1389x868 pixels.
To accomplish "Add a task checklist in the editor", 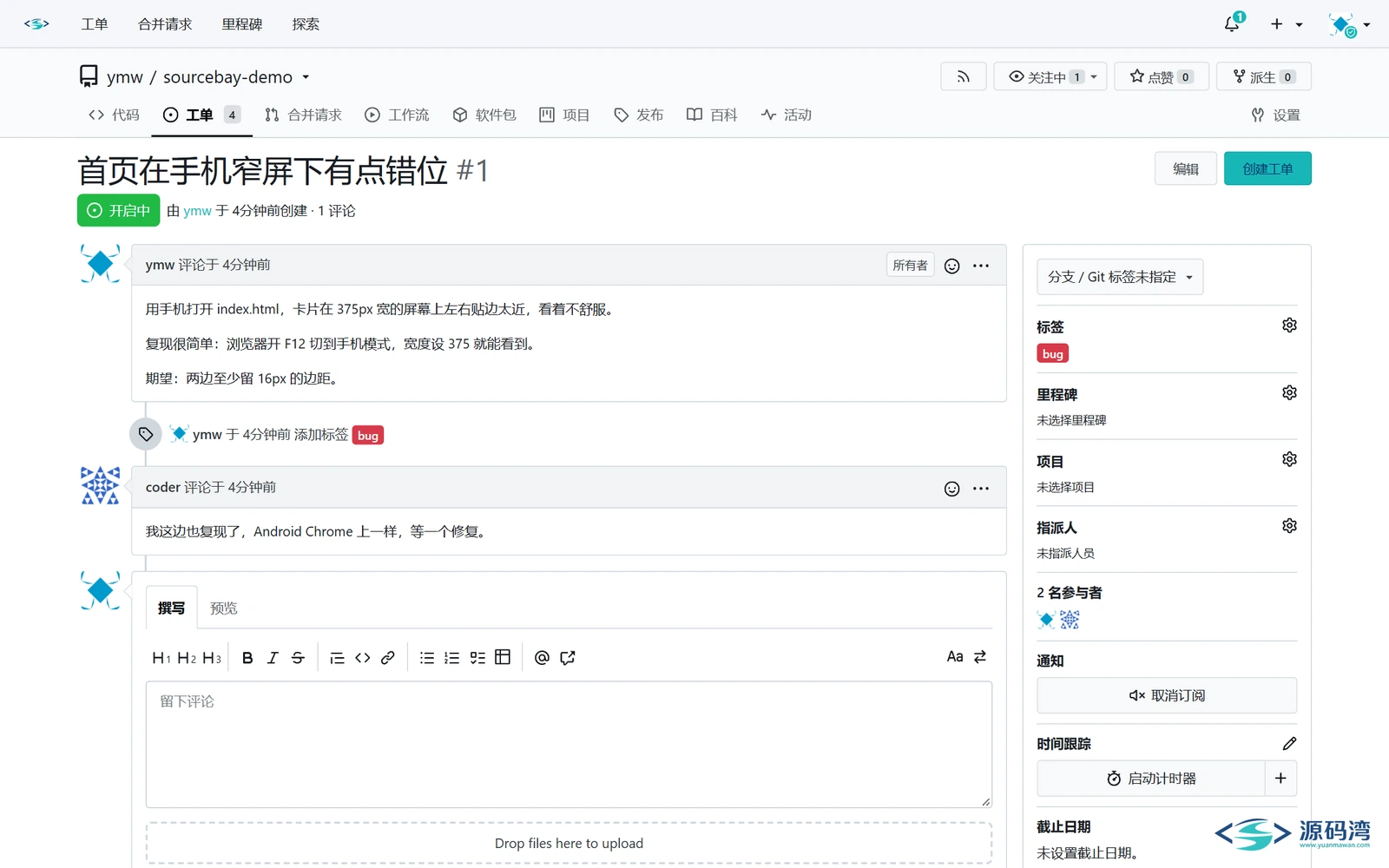I will pos(477,658).
